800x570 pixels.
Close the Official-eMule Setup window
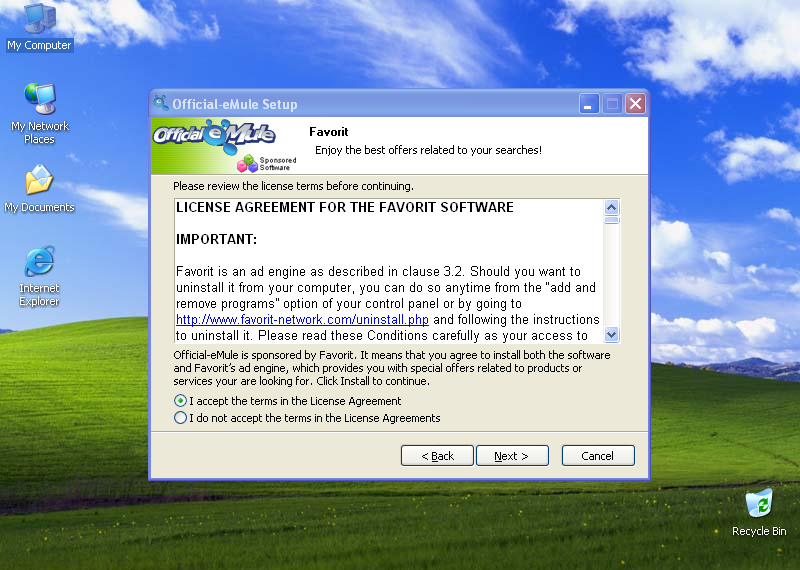tap(635, 104)
